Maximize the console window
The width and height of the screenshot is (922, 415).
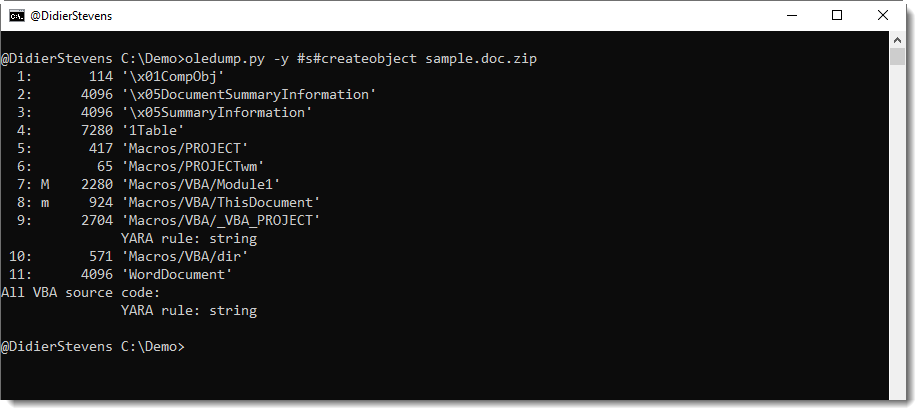coord(837,15)
